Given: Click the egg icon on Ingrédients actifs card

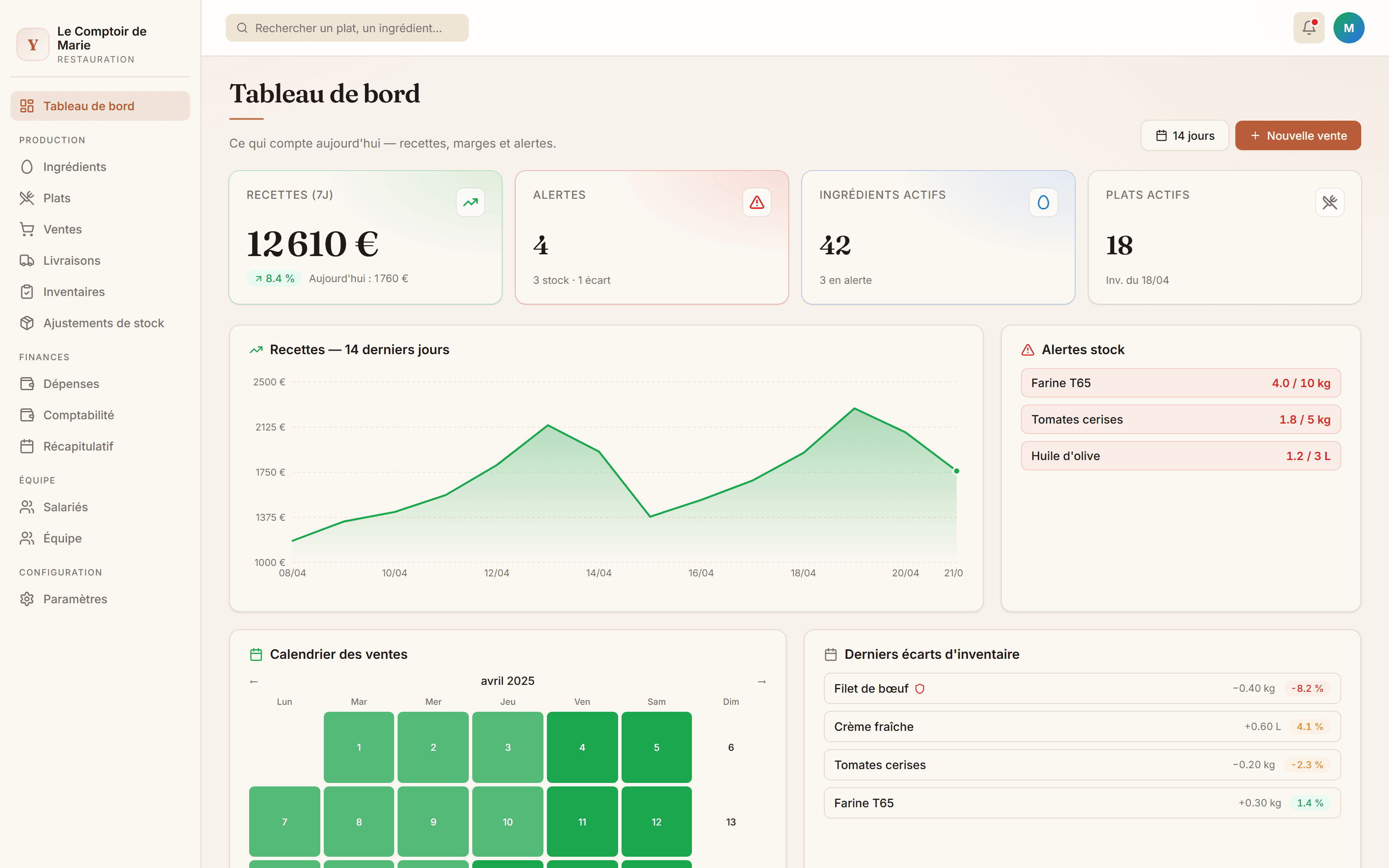Looking at the screenshot, I should 1043,202.
